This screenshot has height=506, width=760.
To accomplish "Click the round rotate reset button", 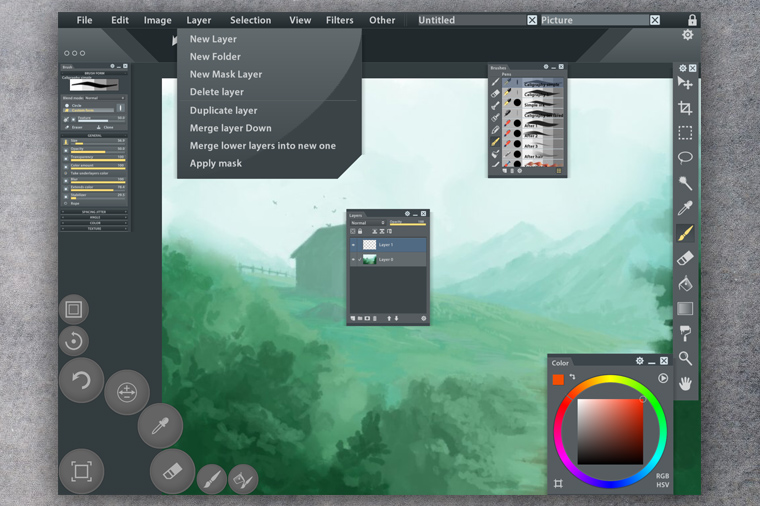I will (x=74, y=341).
